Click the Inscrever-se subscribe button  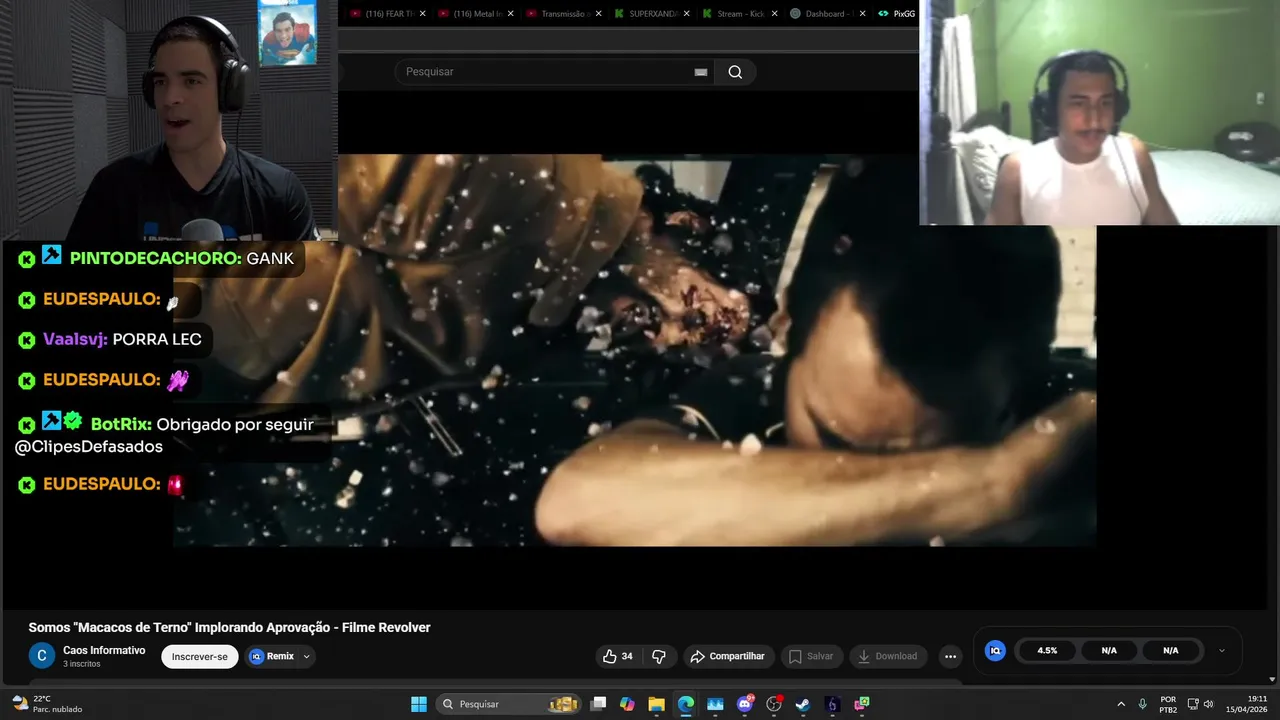pyautogui.click(x=200, y=656)
